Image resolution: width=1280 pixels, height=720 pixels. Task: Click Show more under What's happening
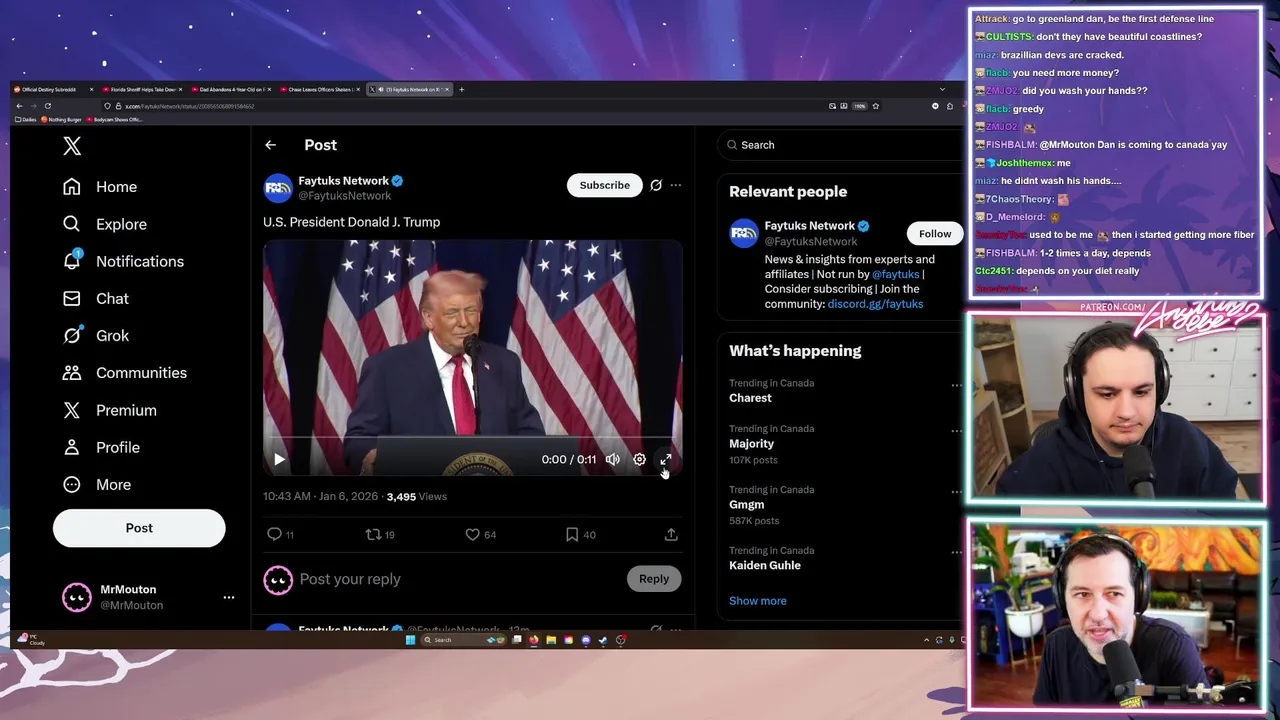758,601
